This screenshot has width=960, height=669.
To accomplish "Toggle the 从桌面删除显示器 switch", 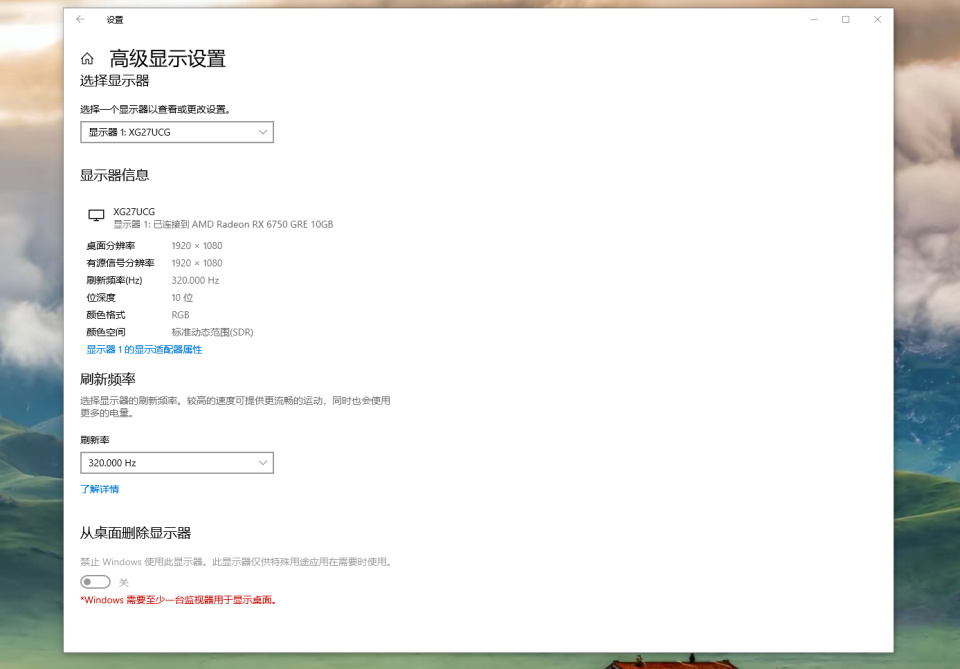I will (96, 581).
